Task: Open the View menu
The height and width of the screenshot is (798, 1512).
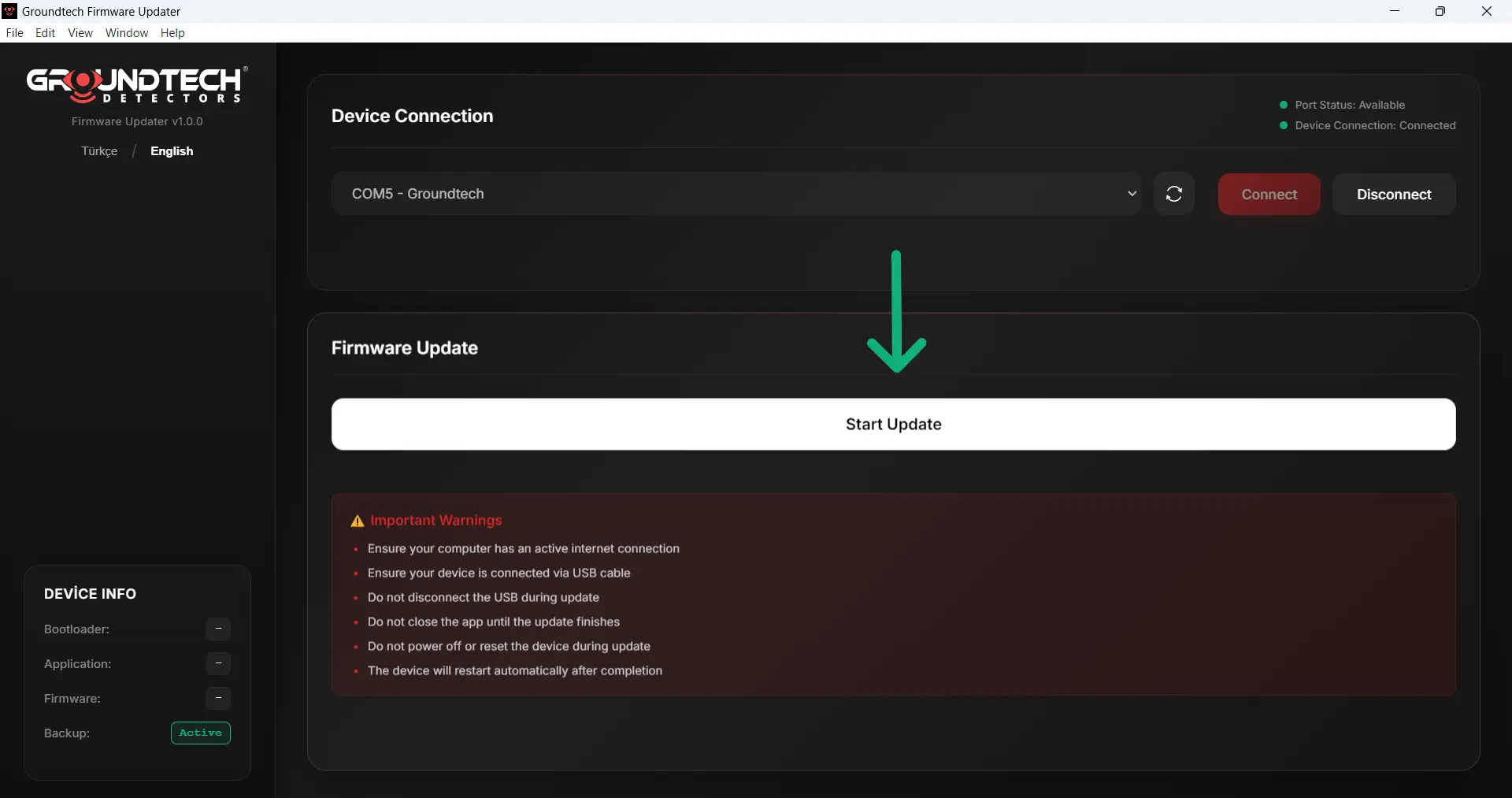Action: [80, 33]
